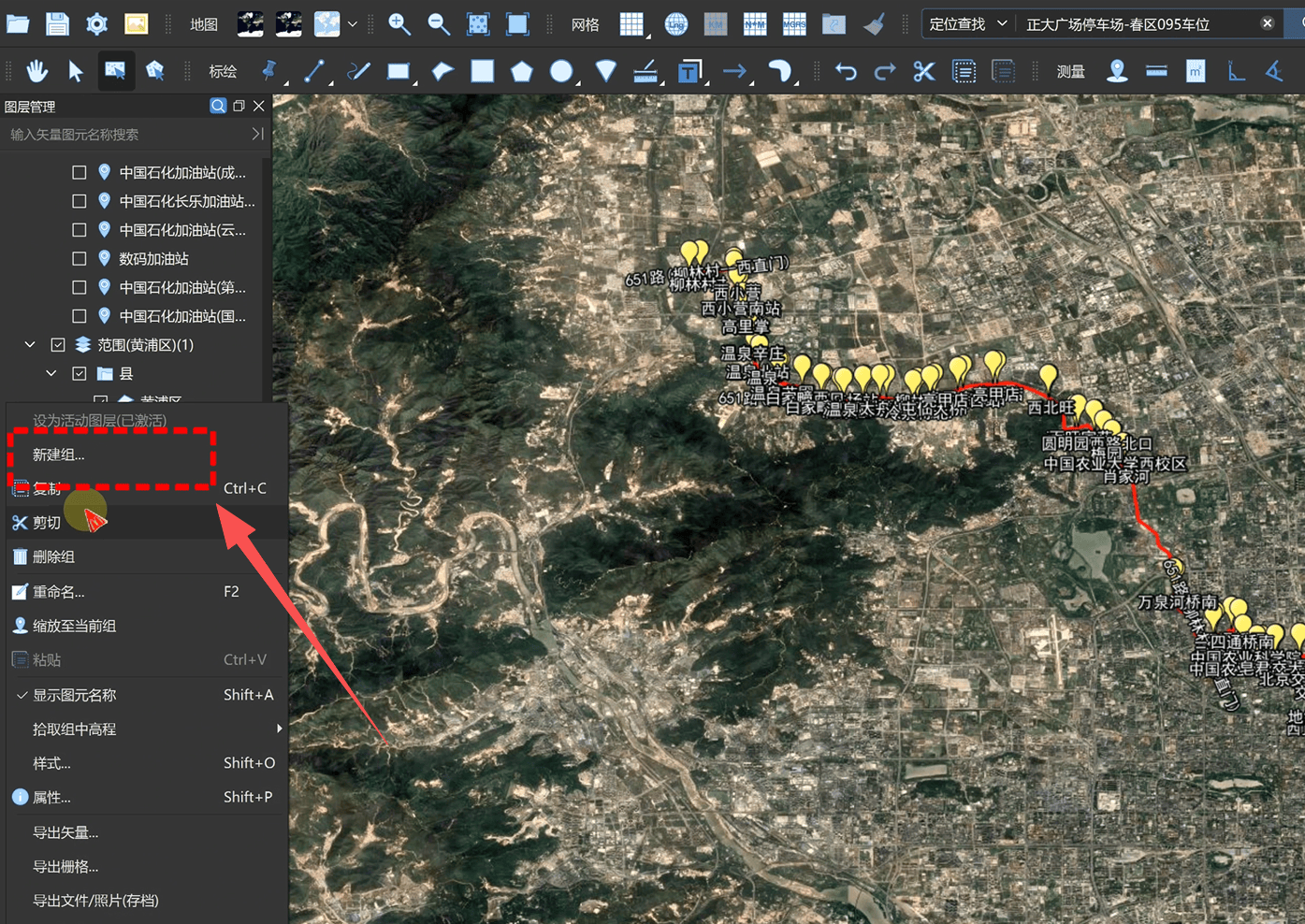Choose 样式... from the context menu
Screen dimensions: 1305x924
tap(147, 763)
